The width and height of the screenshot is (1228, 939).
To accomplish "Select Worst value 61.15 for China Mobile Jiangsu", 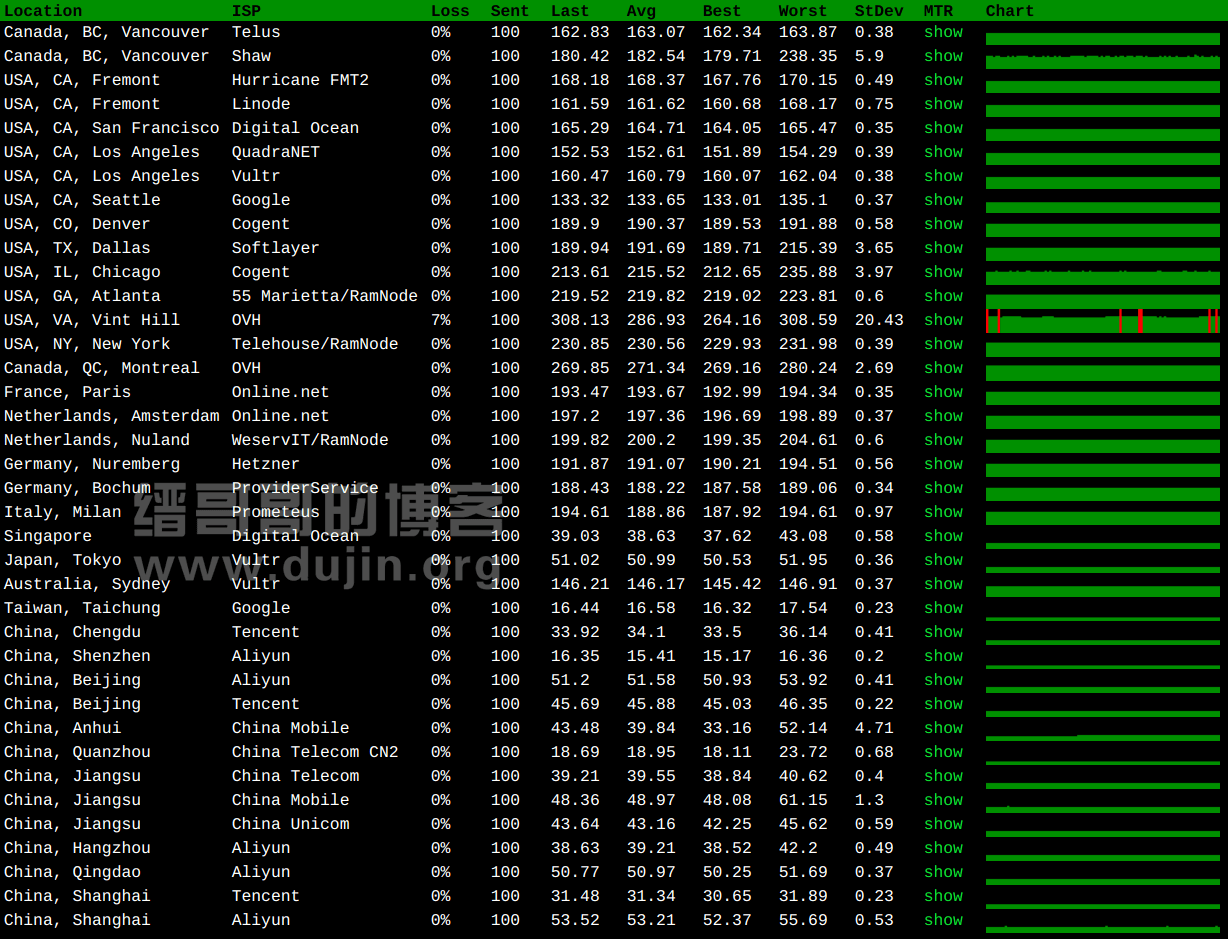I will [x=803, y=800].
